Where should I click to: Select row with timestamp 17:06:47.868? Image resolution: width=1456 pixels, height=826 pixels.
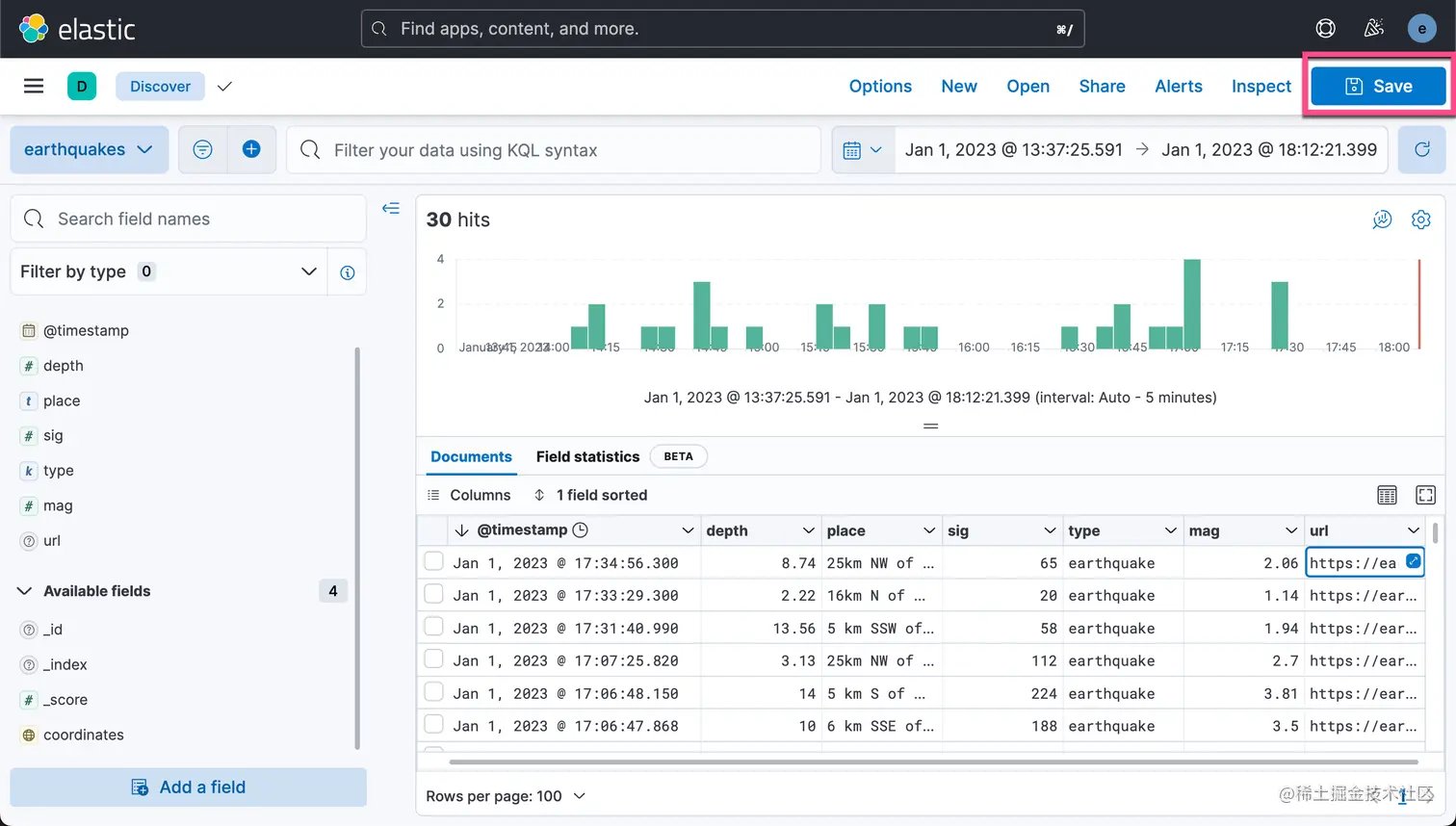click(x=433, y=725)
